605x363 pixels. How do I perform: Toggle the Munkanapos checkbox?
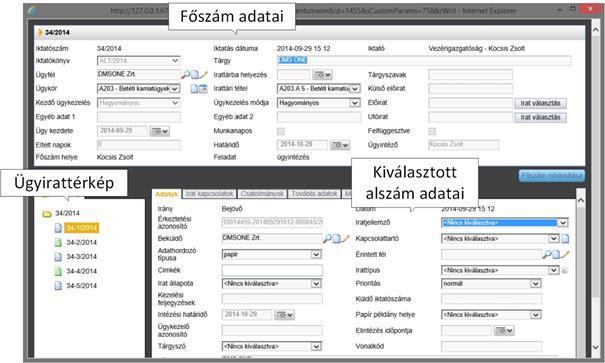pyautogui.click(x=281, y=131)
